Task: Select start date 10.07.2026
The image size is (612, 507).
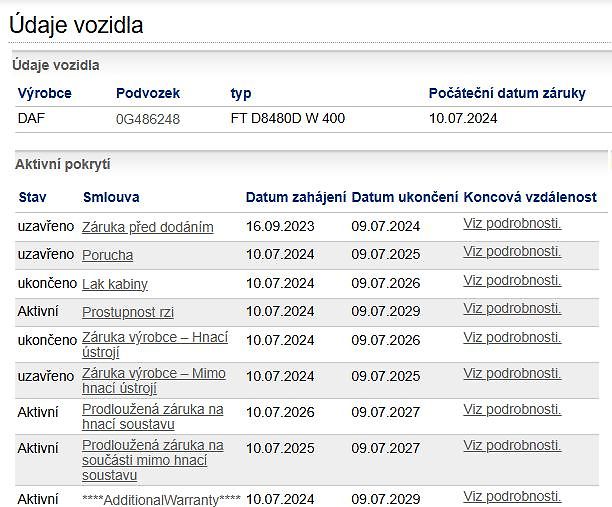Action: pyautogui.click(x=280, y=412)
